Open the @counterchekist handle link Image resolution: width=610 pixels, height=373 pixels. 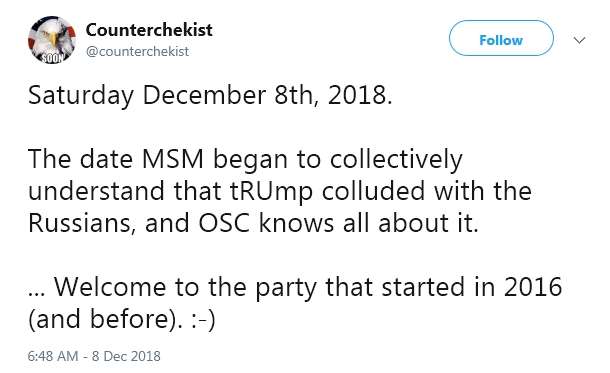tap(137, 51)
